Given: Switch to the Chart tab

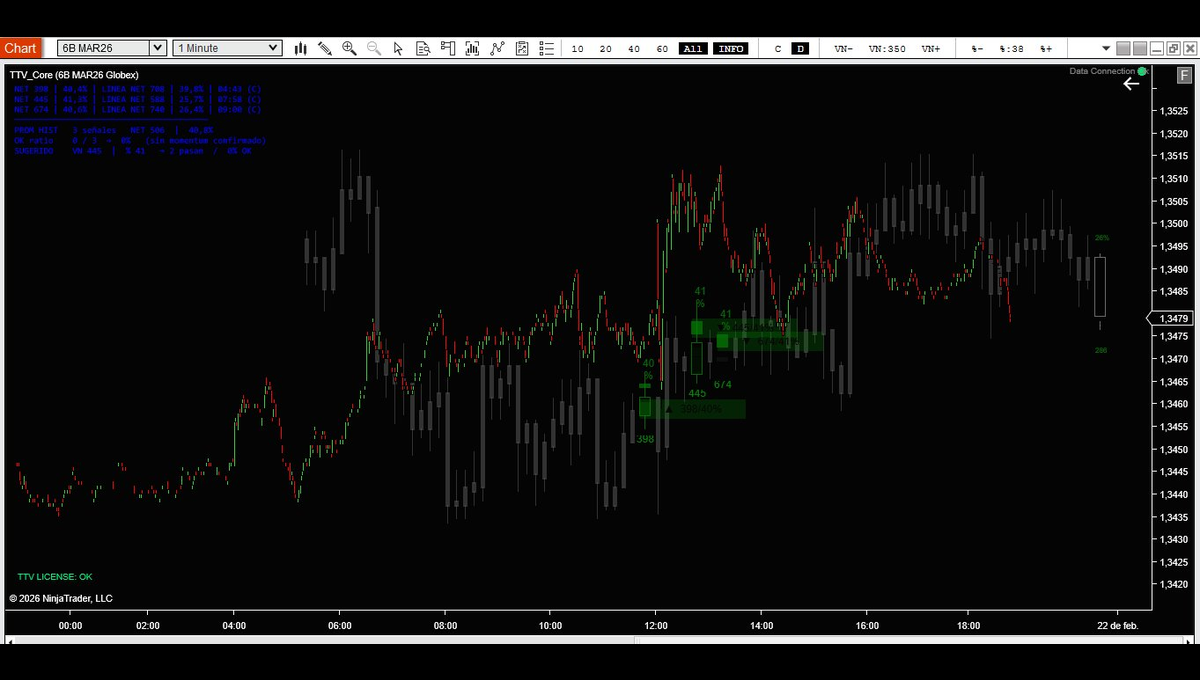Looking at the screenshot, I should (21, 48).
